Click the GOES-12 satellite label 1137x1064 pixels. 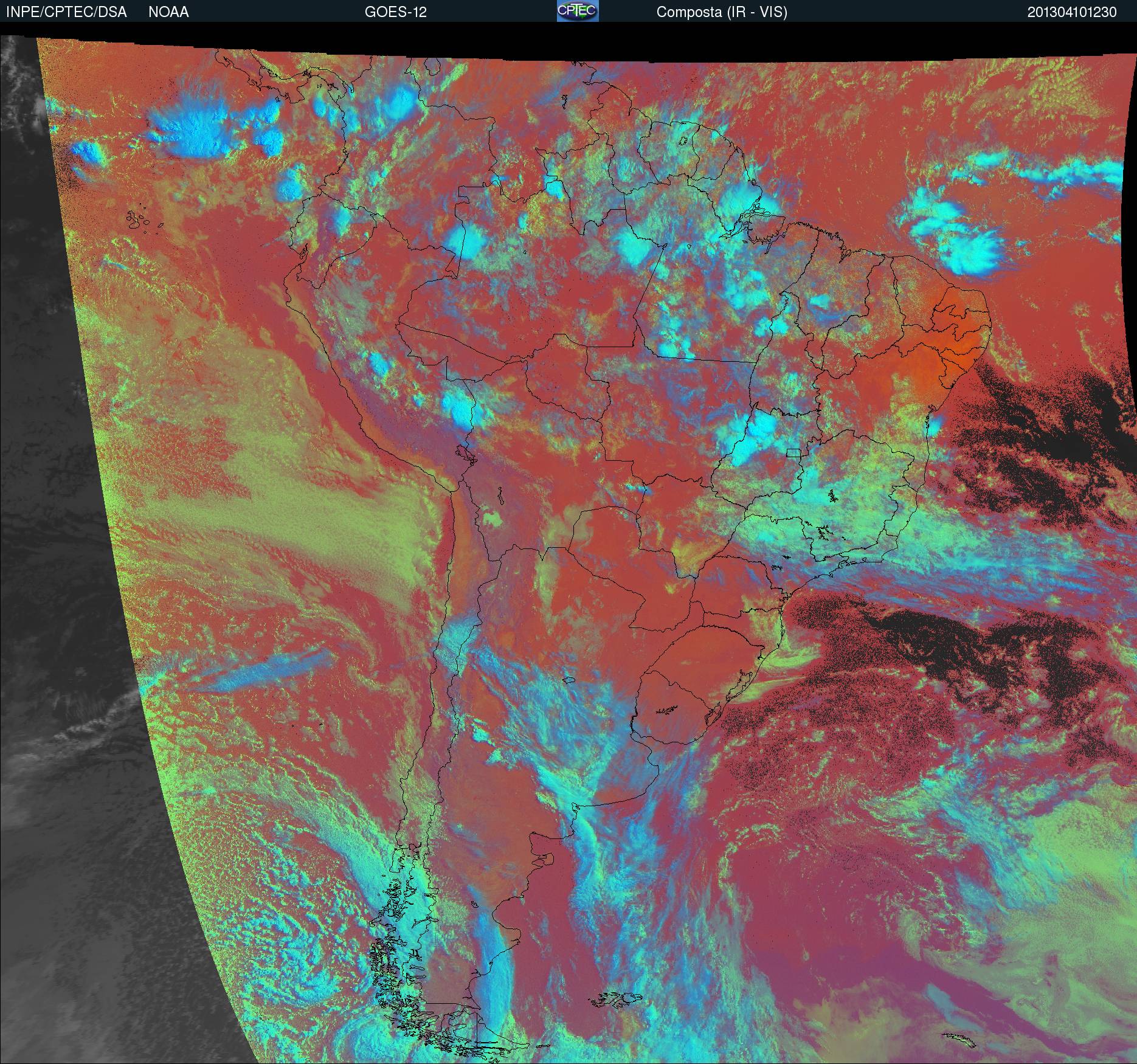point(396,12)
